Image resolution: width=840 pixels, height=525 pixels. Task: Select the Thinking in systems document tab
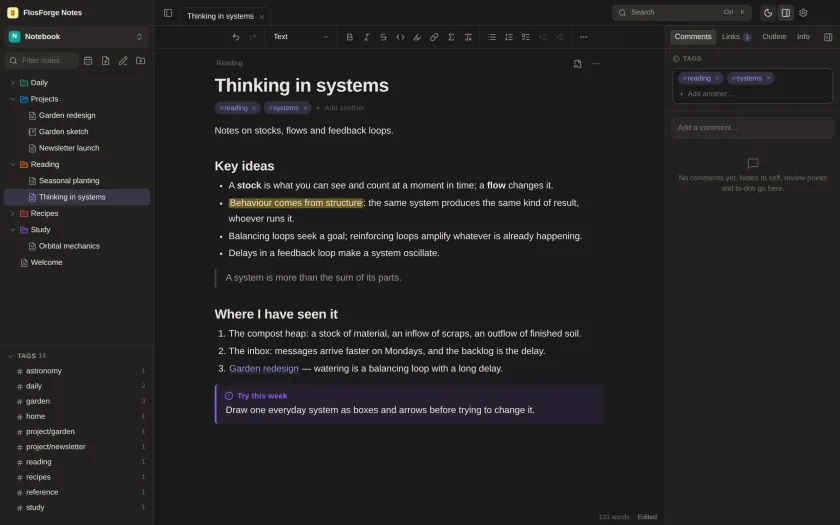click(x=220, y=16)
